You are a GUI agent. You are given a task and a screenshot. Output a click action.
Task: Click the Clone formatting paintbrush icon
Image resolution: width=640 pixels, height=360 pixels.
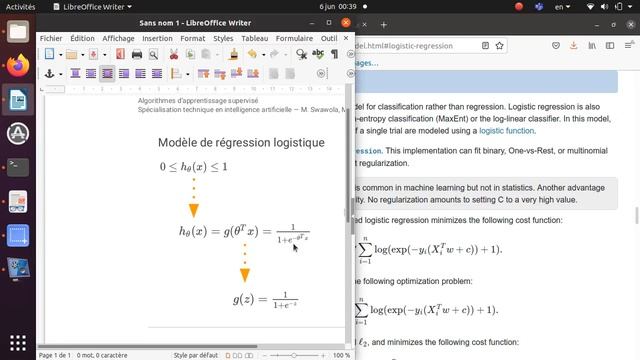coord(233,53)
